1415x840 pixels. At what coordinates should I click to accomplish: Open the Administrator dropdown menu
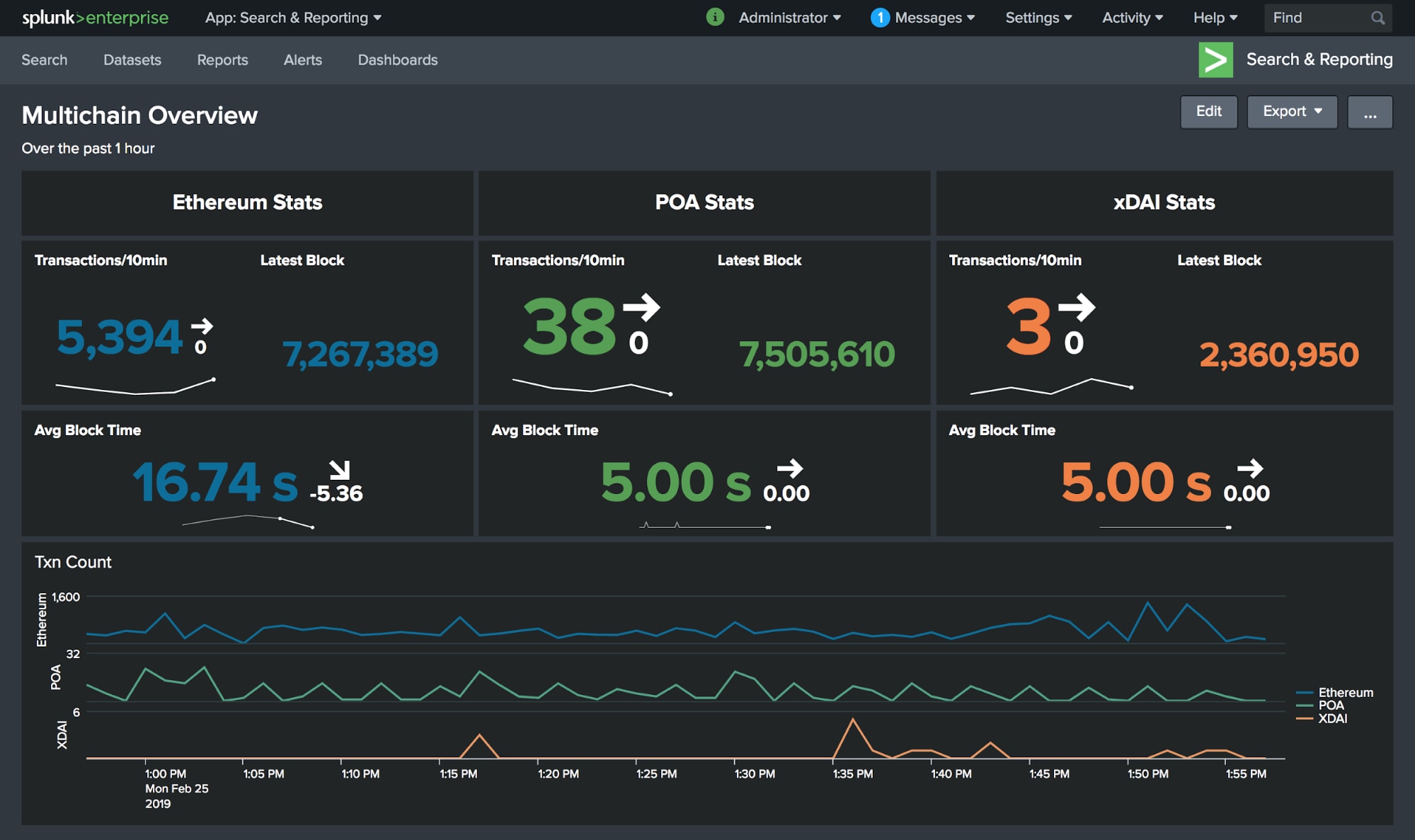(x=790, y=18)
